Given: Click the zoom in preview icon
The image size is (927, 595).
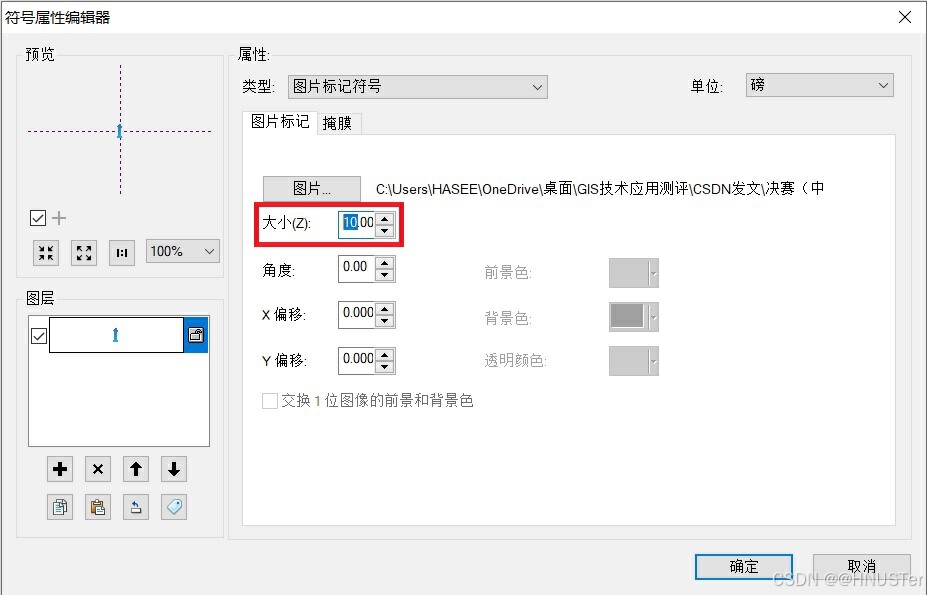Looking at the screenshot, I should tap(84, 253).
